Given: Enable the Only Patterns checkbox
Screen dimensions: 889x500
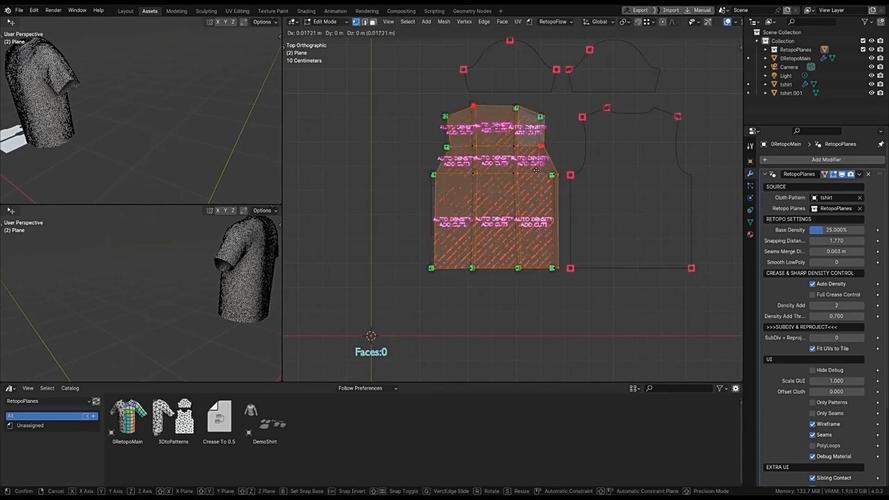Looking at the screenshot, I should coord(812,402).
